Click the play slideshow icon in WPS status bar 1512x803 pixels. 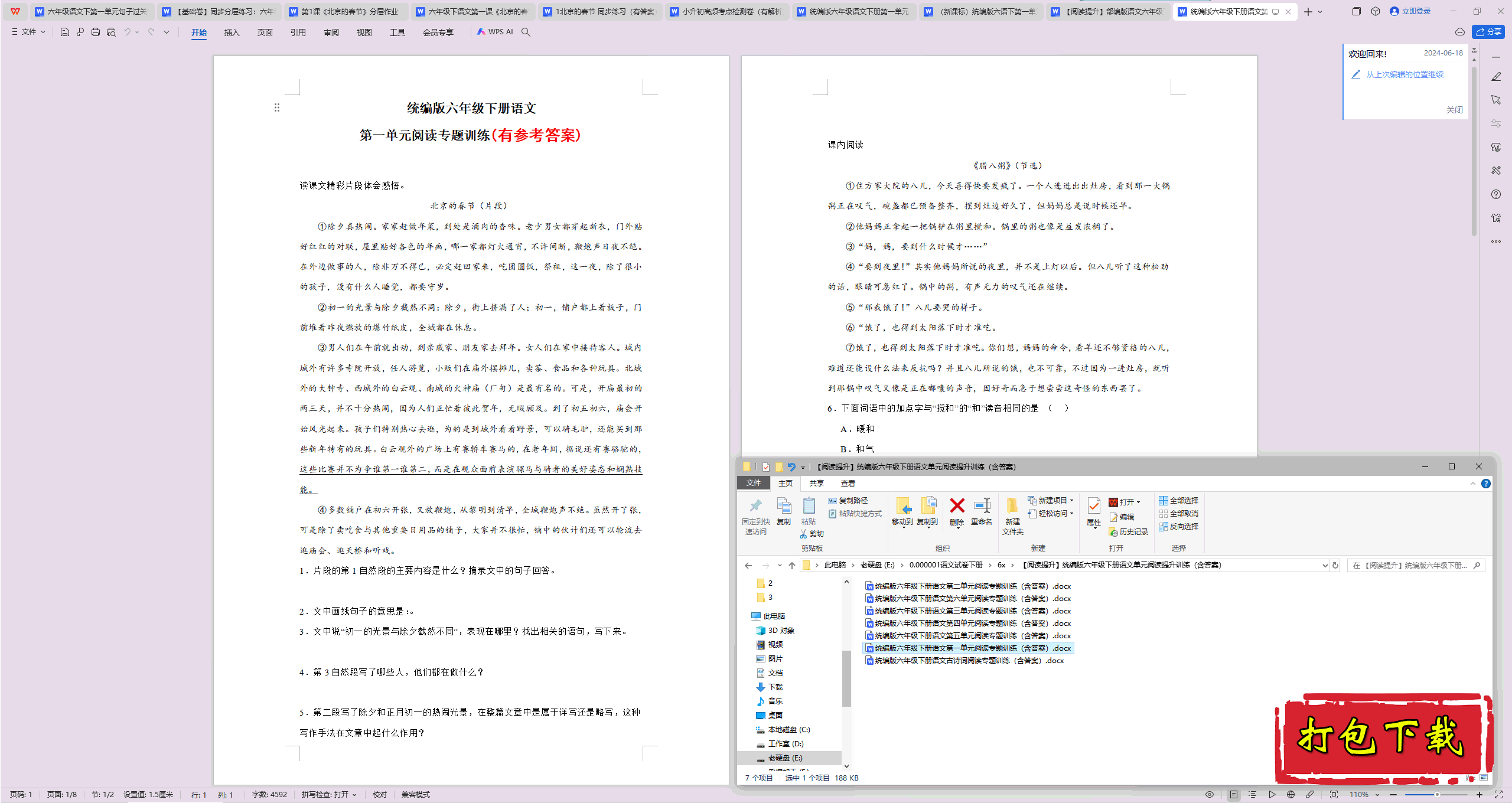[1272, 795]
